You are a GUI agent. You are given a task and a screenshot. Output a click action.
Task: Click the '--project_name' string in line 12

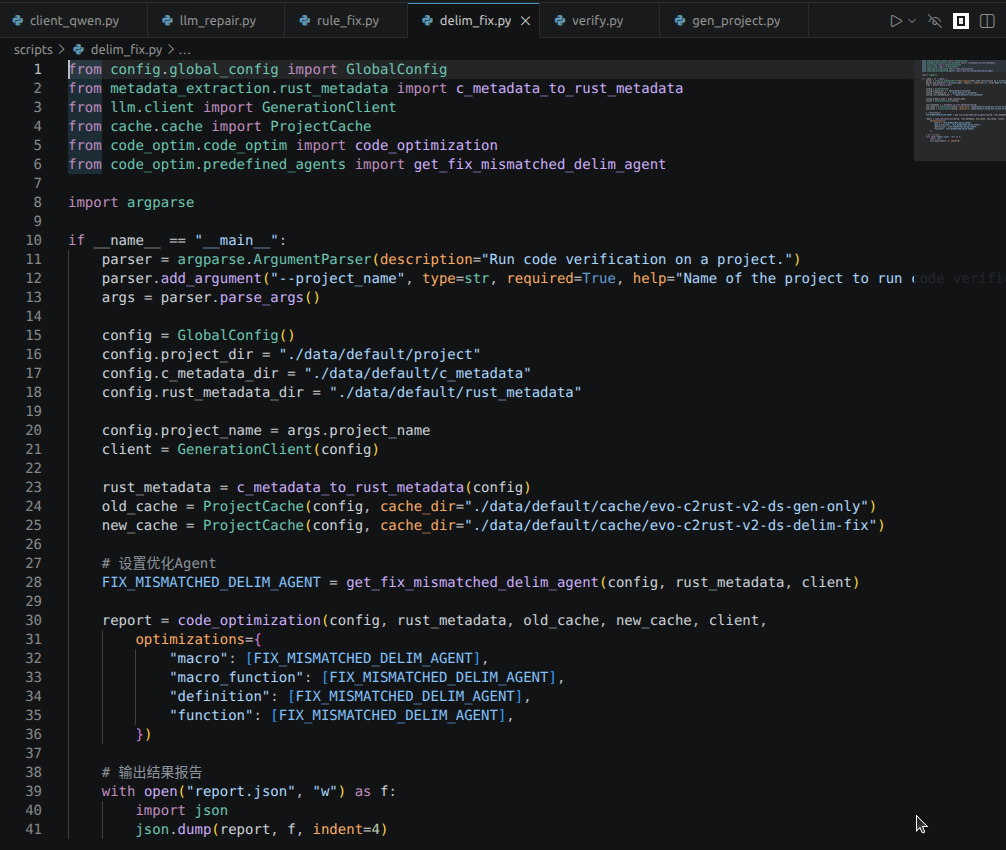337,278
